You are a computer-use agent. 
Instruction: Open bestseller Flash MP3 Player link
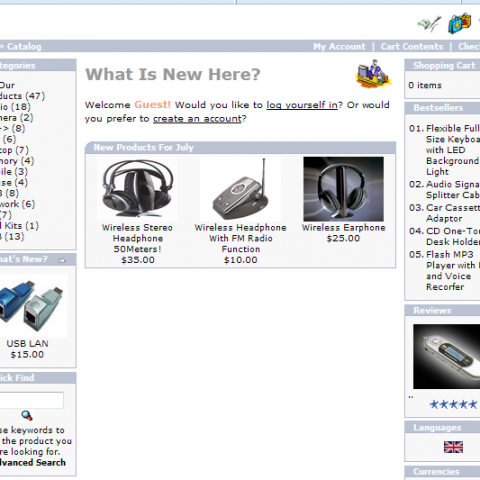[453, 271]
